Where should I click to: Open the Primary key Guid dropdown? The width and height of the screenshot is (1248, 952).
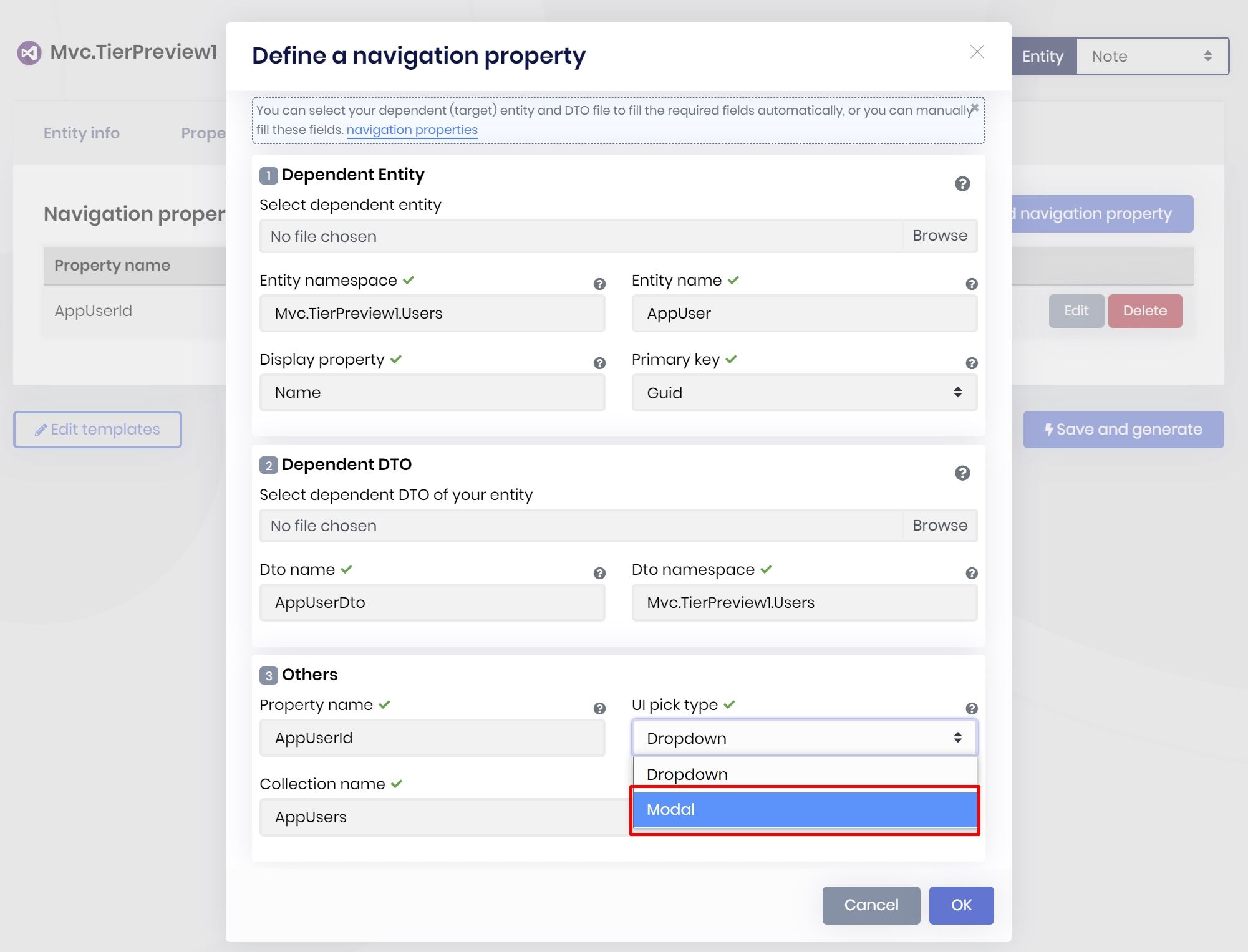(x=803, y=393)
